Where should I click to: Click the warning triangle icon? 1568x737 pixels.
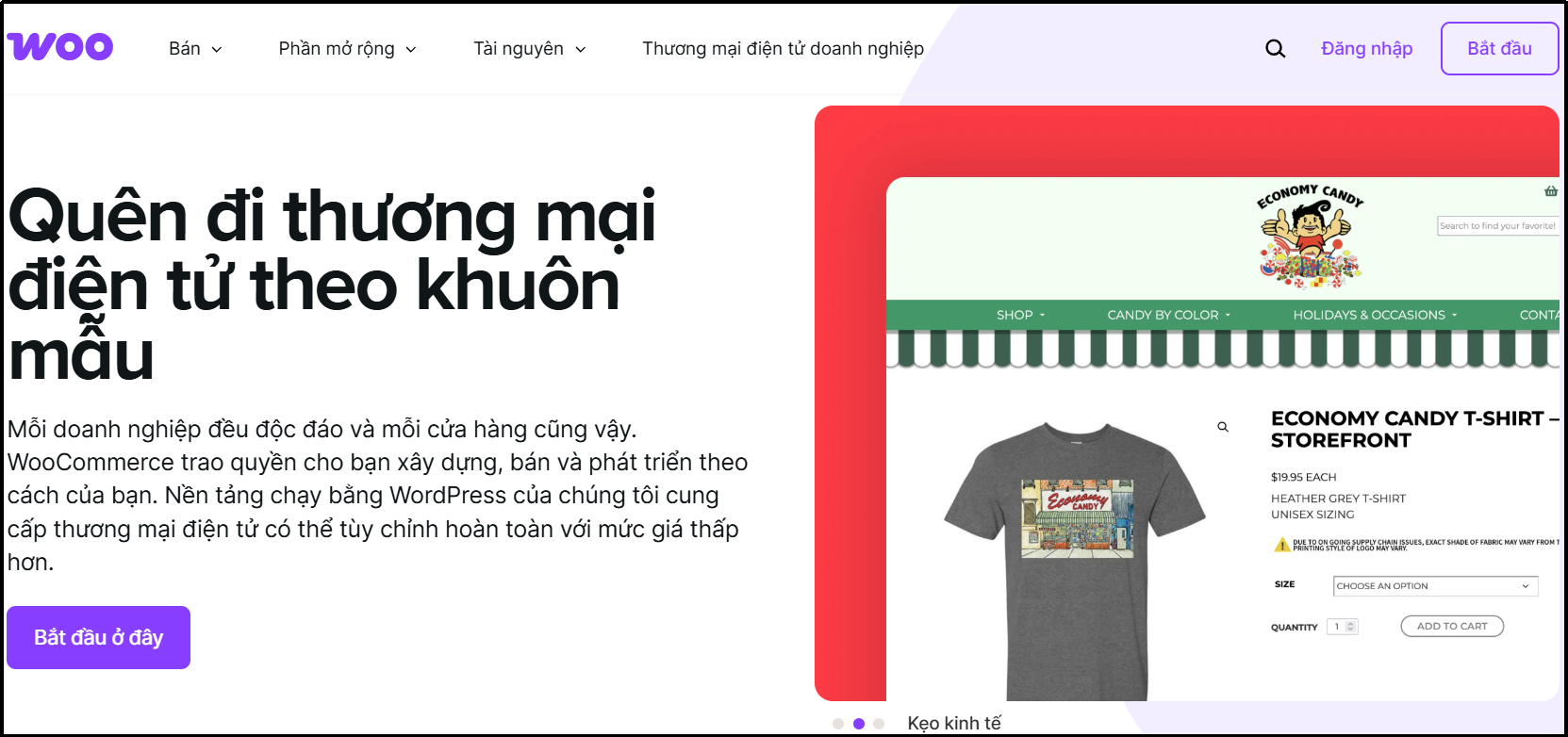tap(1281, 545)
